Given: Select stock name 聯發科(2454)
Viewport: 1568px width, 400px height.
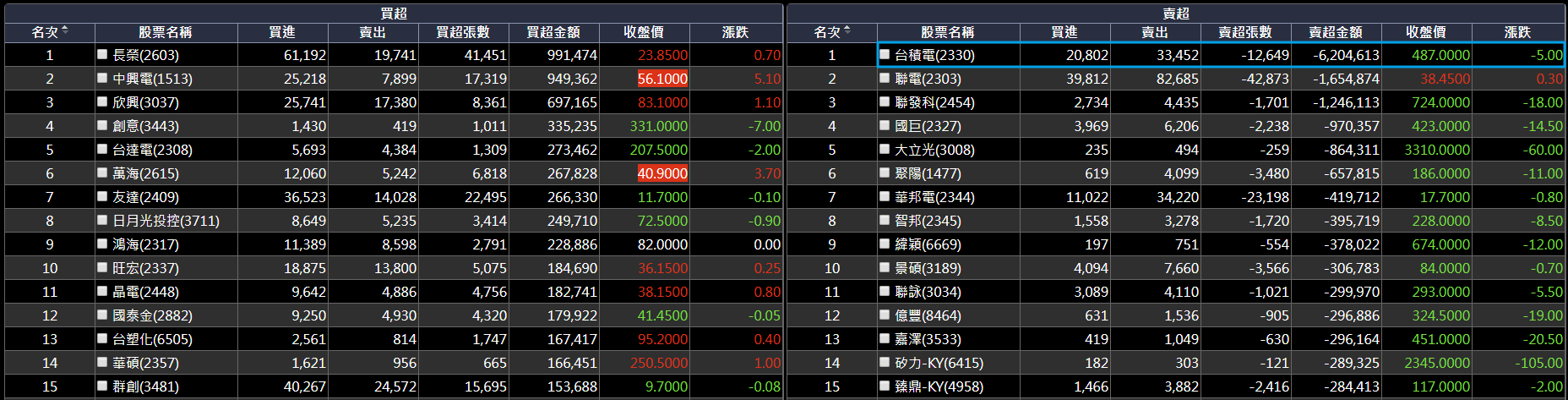Looking at the screenshot, I should pos(934,102).
